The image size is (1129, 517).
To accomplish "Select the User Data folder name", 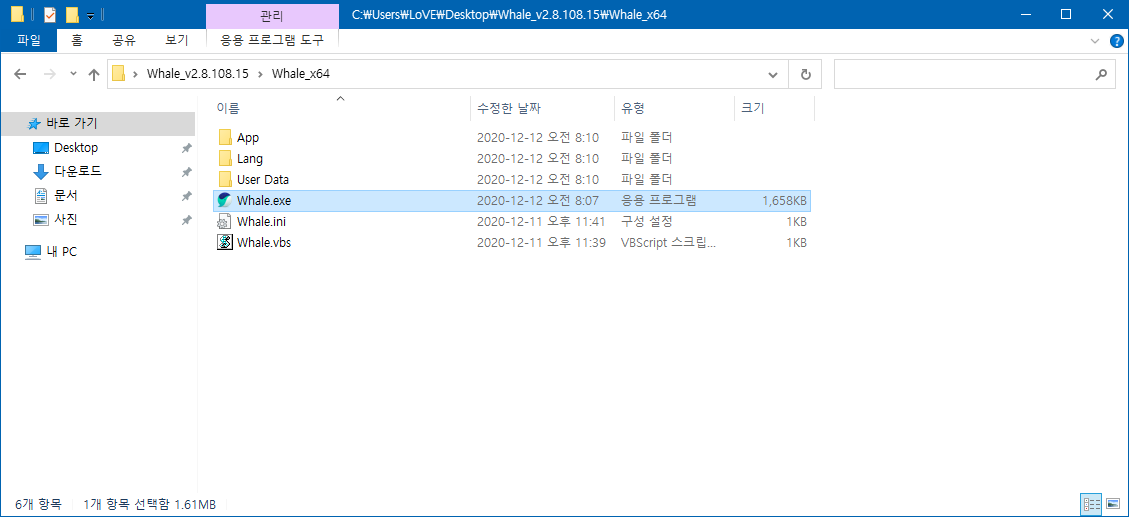I will [x=263, y=179].
